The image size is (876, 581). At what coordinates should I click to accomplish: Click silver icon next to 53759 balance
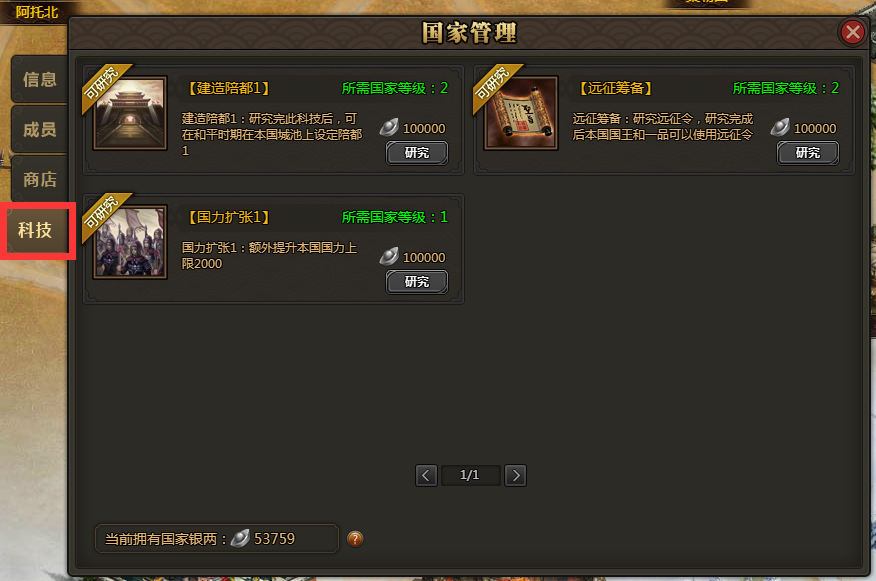(240, 538)
